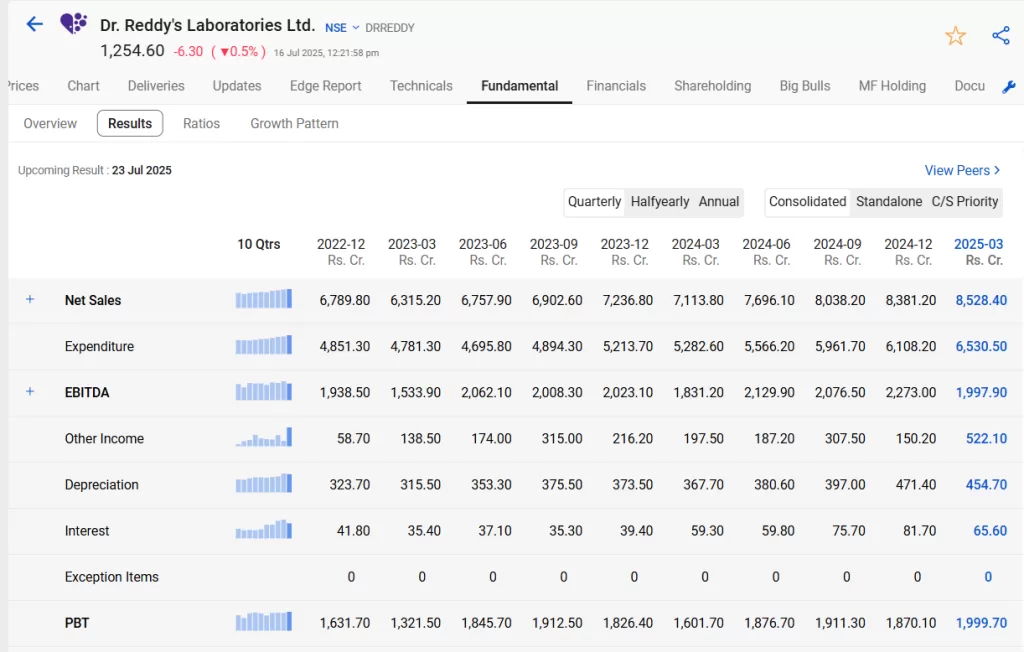Click the PBT row label
Image resolution: width=1024 pixels, height=652 pixels.
point(76,623)
